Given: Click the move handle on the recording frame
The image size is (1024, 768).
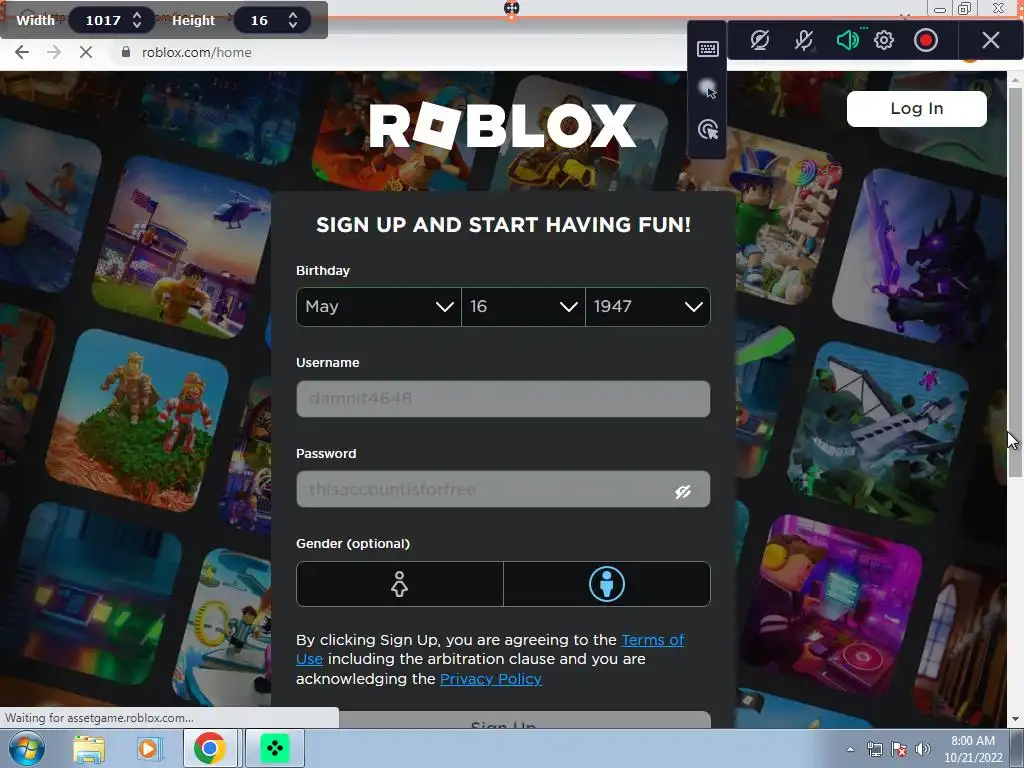Looking at the screenshot, I should 511,8.
